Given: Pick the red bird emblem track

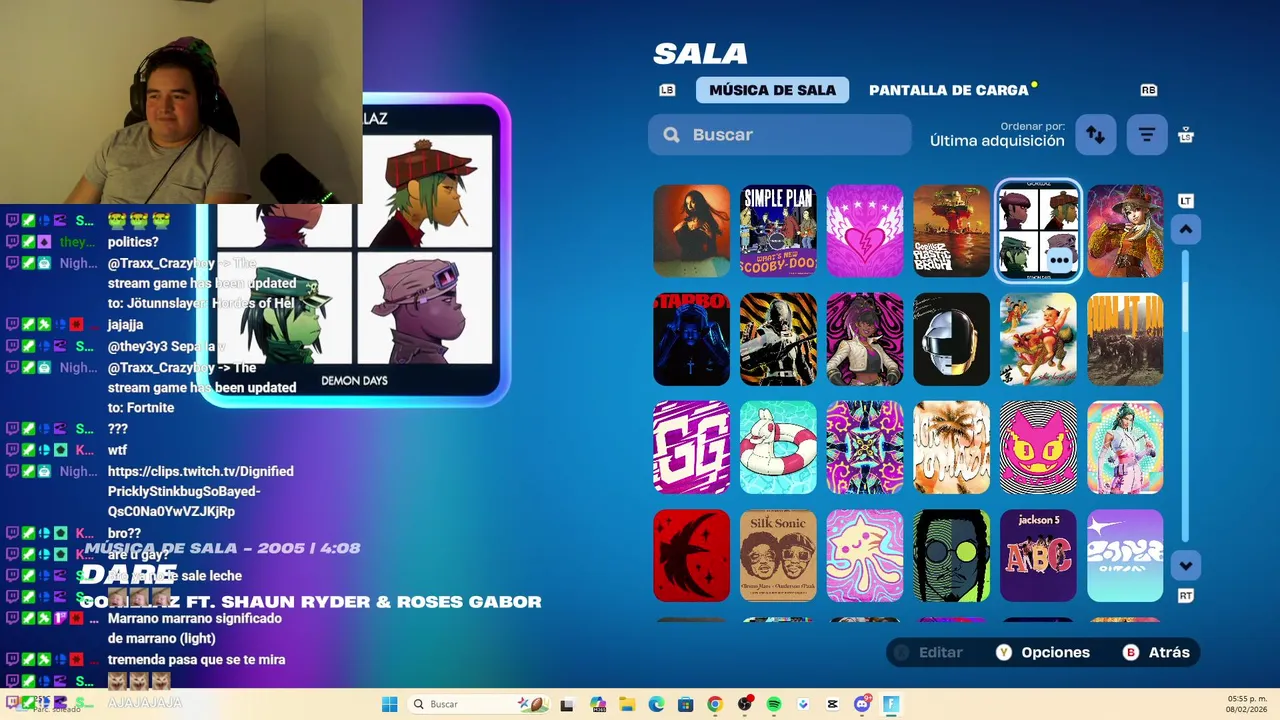Looking at the screenshot, I should [x=692, y=555].
